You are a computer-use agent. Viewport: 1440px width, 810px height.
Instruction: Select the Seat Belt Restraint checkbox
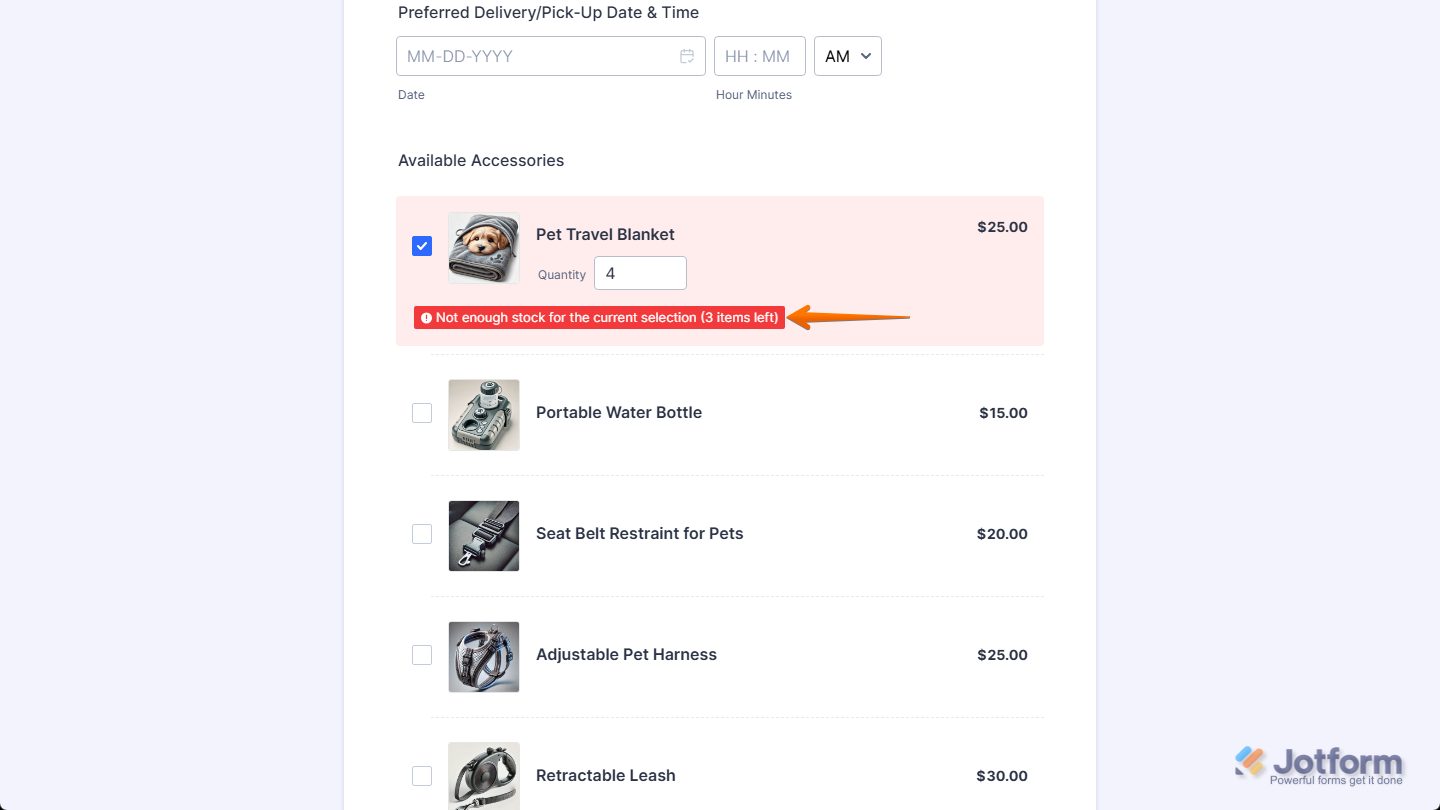[x=422, y=534]
